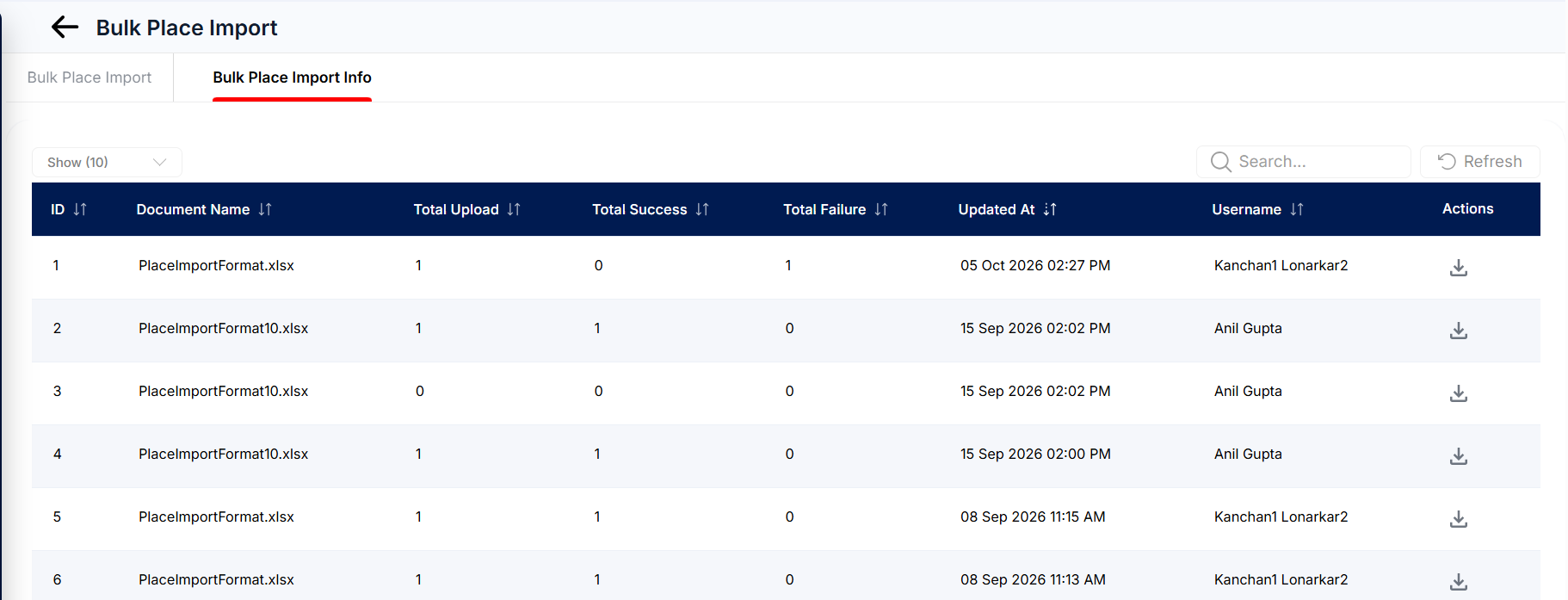Click the Updated At column header

click(997, 209)
